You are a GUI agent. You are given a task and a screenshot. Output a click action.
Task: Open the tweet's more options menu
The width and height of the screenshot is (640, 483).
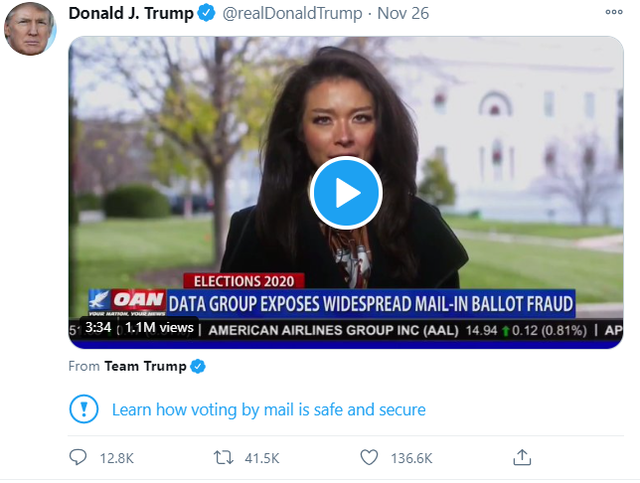[614, 14]
